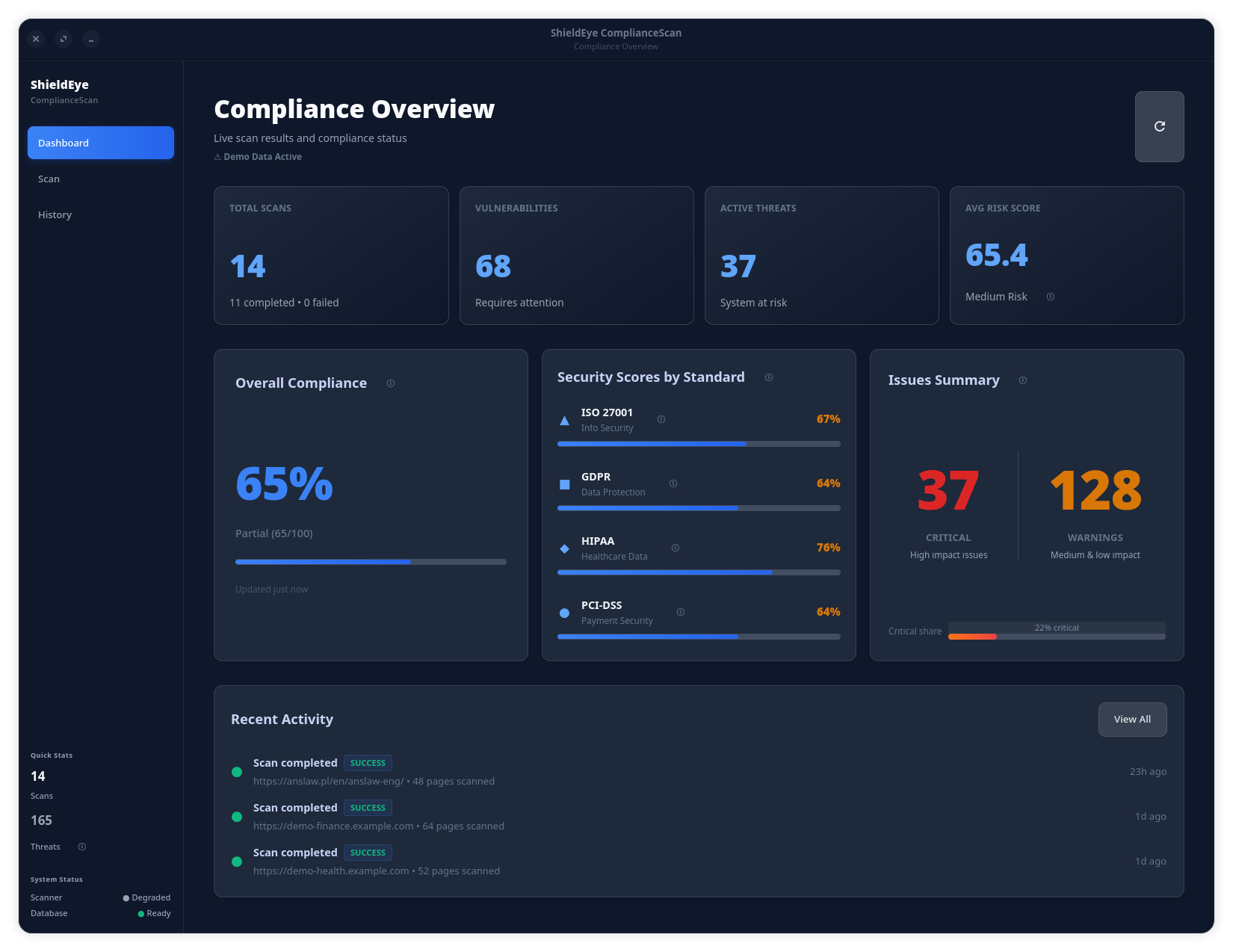This screenshot has height=952, width=1233.
Task: Click the 67% ISO 27001 score
Action: coord(828,419)
